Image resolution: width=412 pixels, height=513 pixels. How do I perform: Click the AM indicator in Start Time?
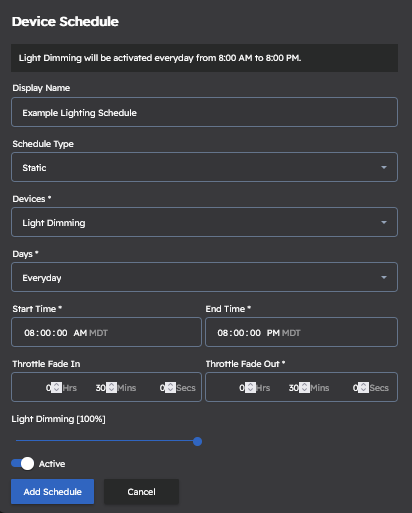(80, 333)
